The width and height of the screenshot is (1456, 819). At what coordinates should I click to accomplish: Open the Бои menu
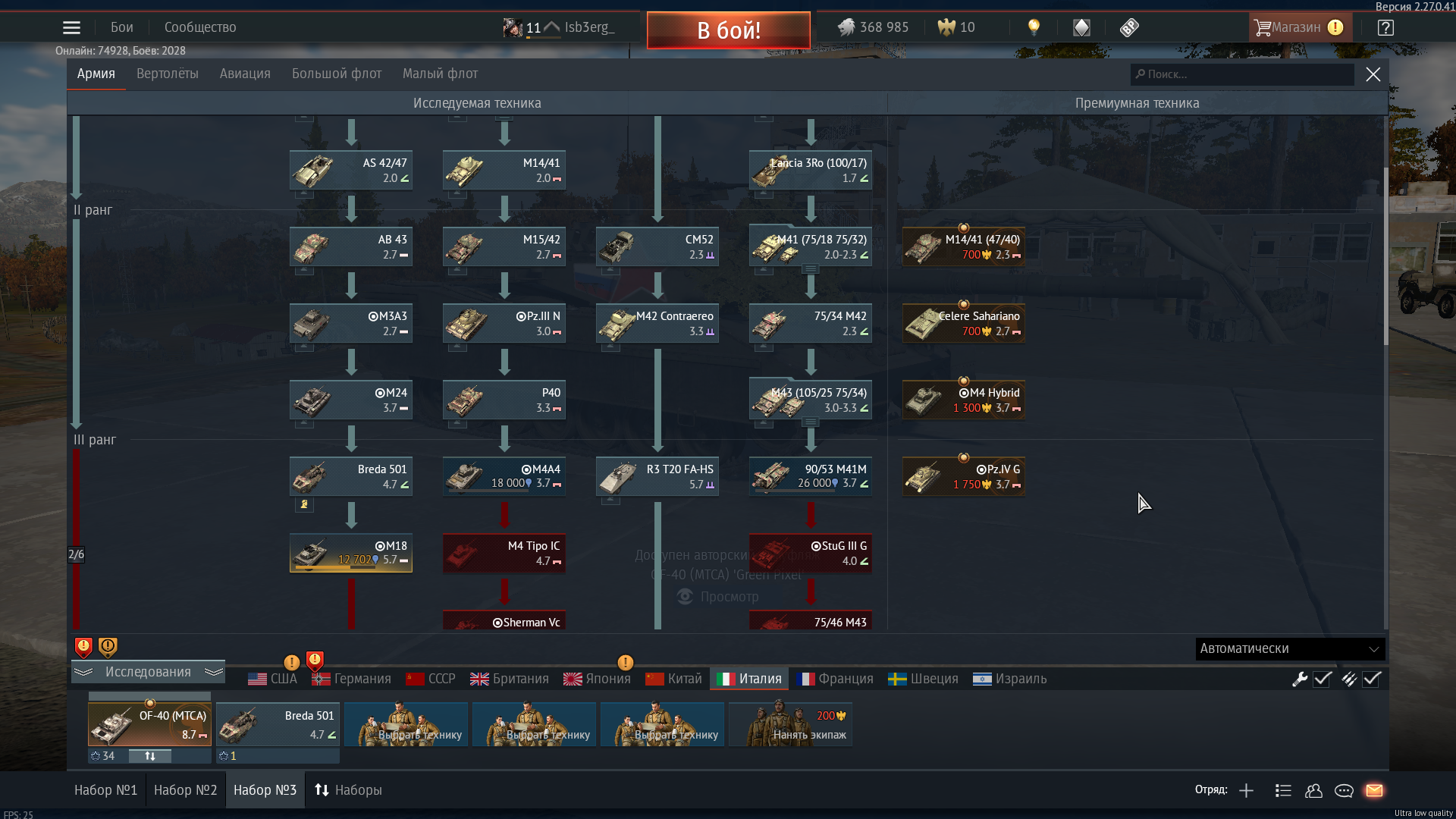click(x=121, y=27)
